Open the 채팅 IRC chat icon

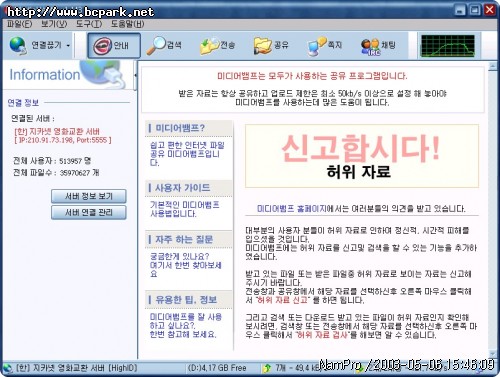(x=370, y=46)
